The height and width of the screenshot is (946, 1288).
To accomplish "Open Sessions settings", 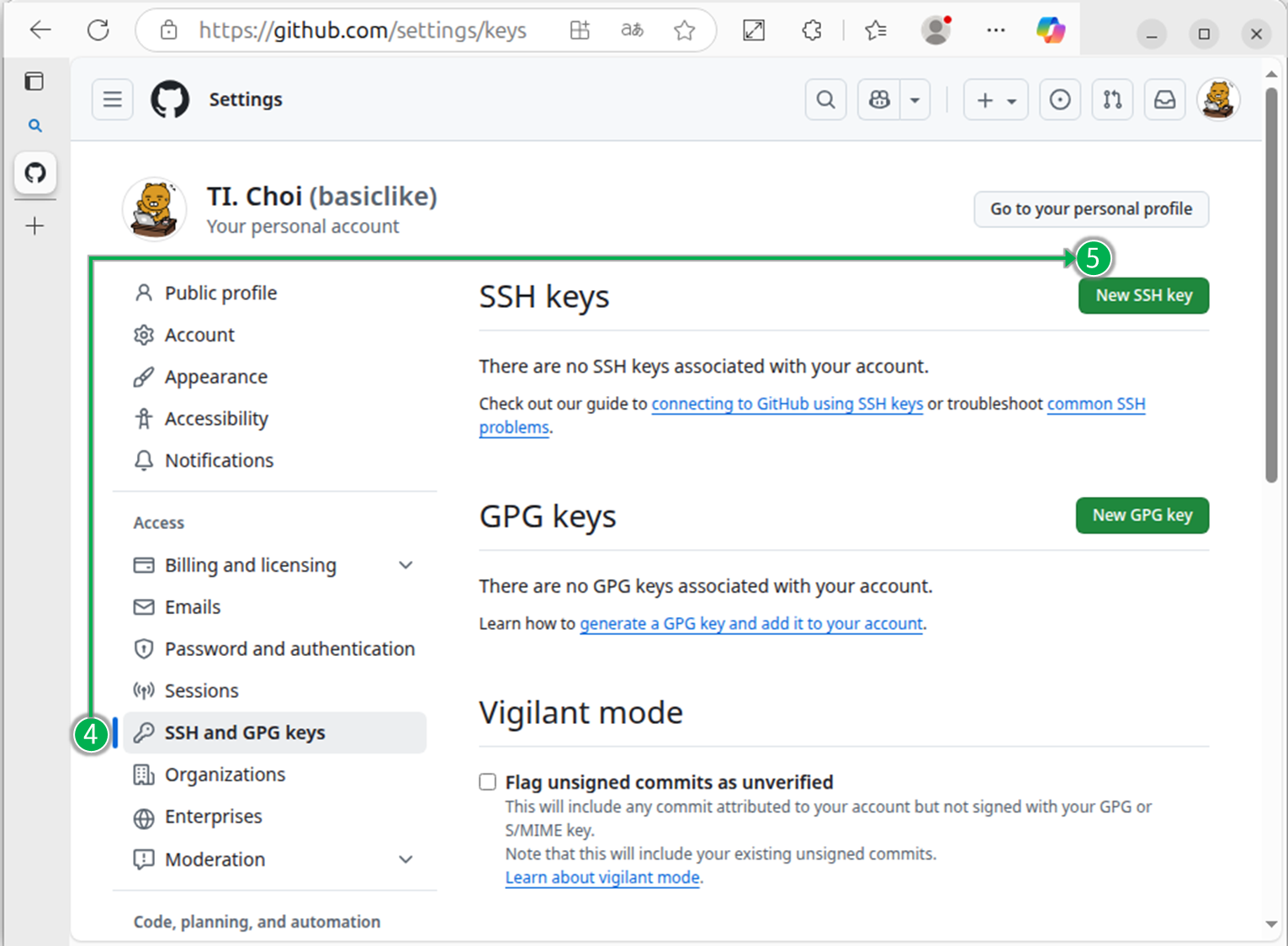I will click(x=274, y=690).
